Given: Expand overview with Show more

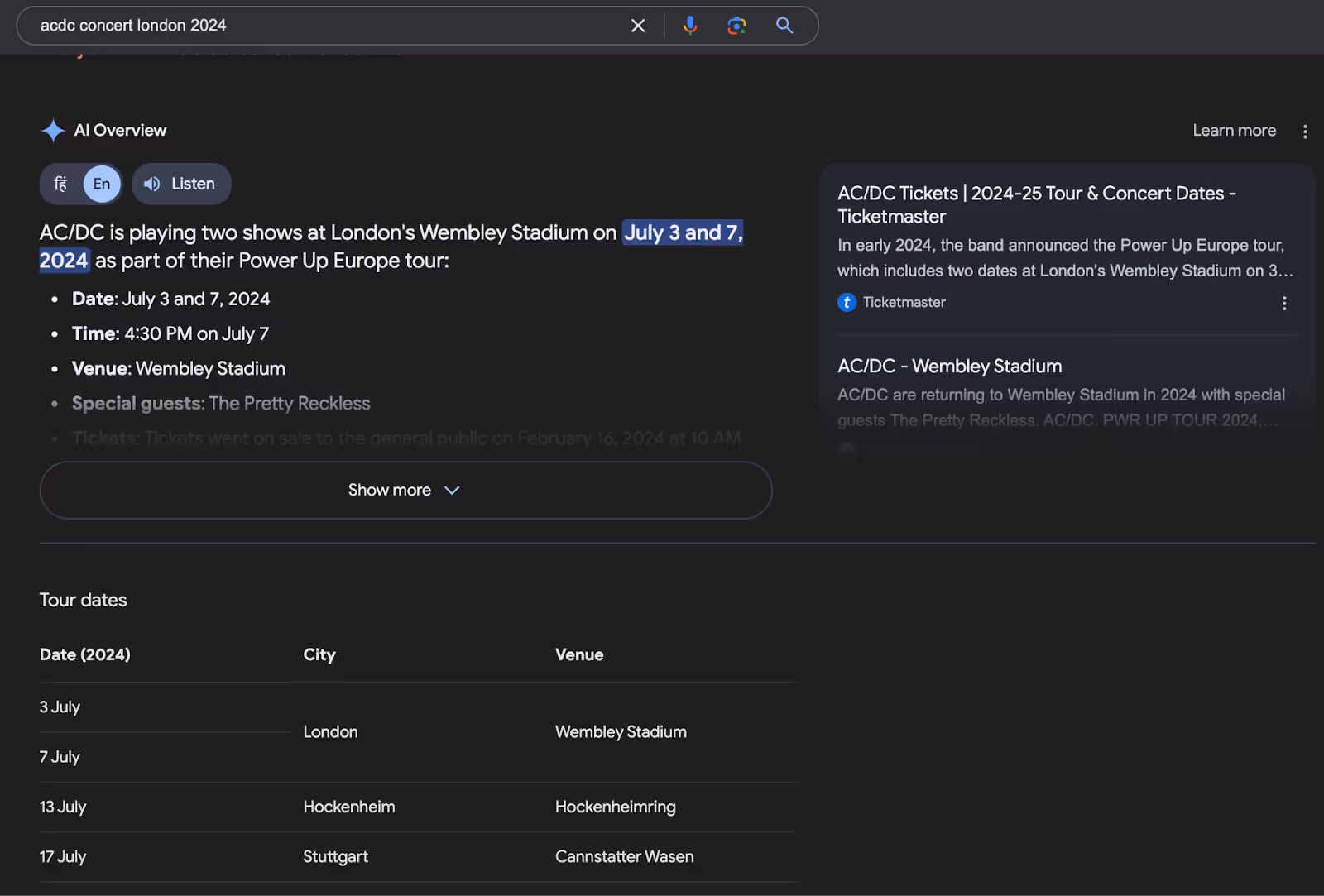Looking at the screenshot, I should 405,490.
